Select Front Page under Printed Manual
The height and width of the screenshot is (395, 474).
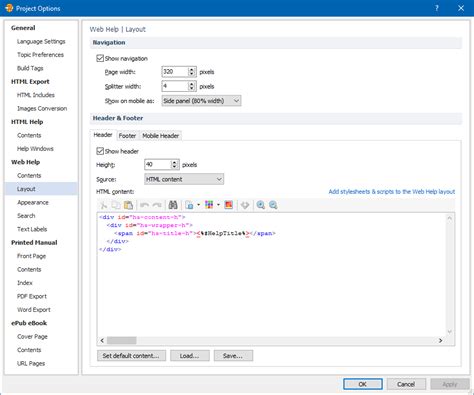point(32,256)
